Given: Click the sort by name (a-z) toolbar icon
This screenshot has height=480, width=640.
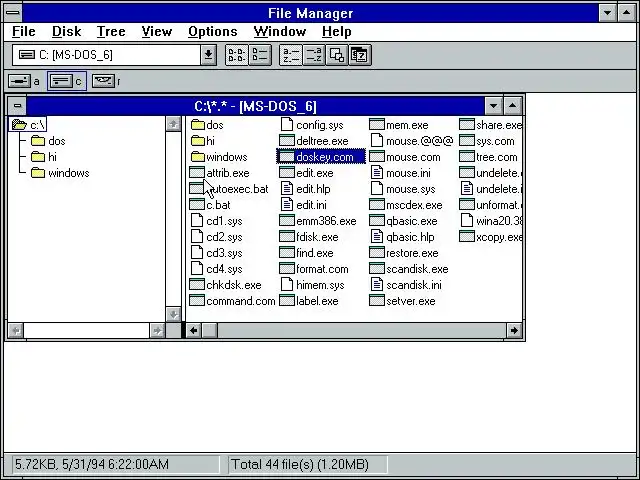Looking at the screenshot, I should (x=291, y=55).
